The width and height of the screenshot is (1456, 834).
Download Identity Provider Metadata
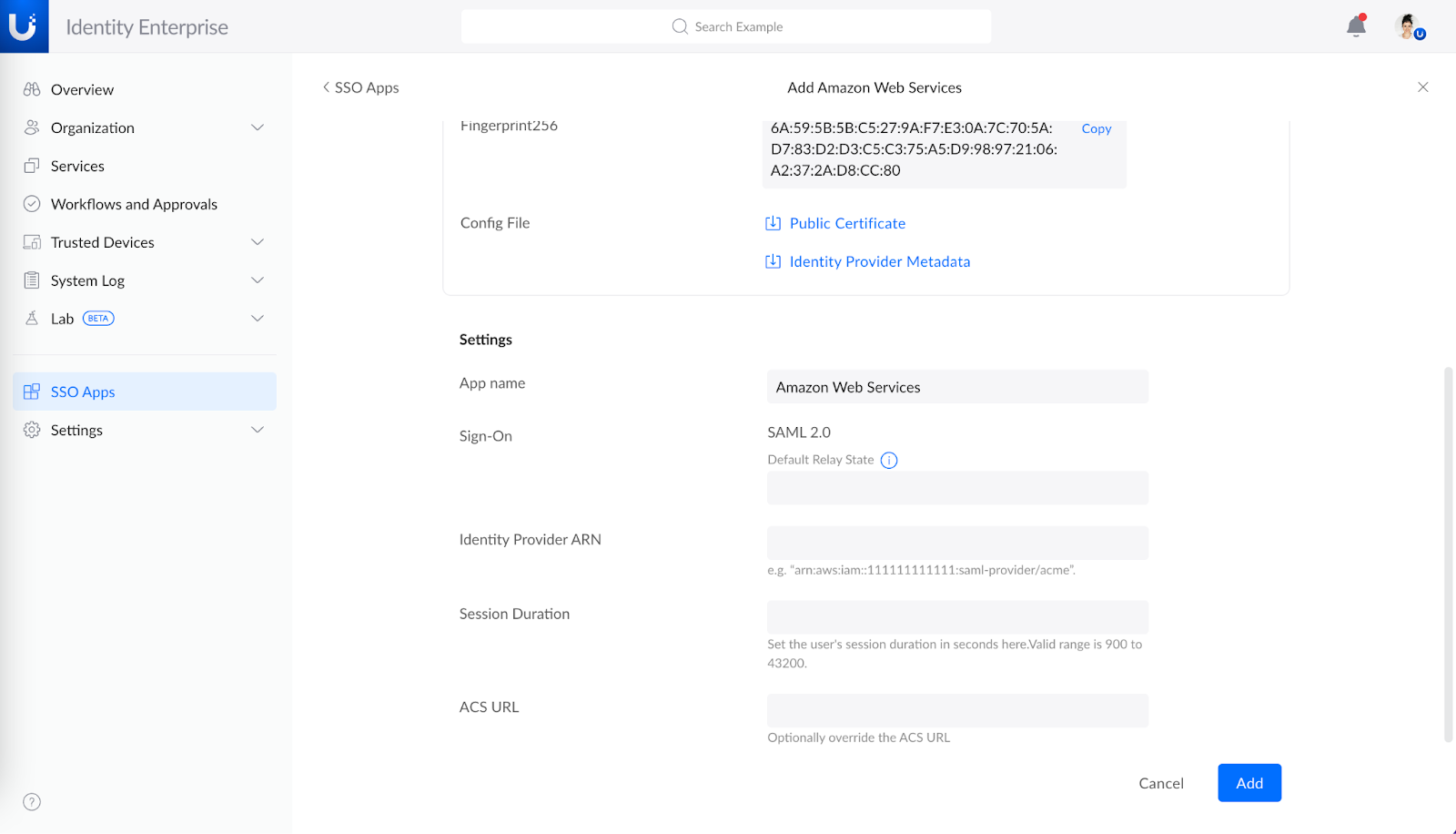[x=880, y=261]
